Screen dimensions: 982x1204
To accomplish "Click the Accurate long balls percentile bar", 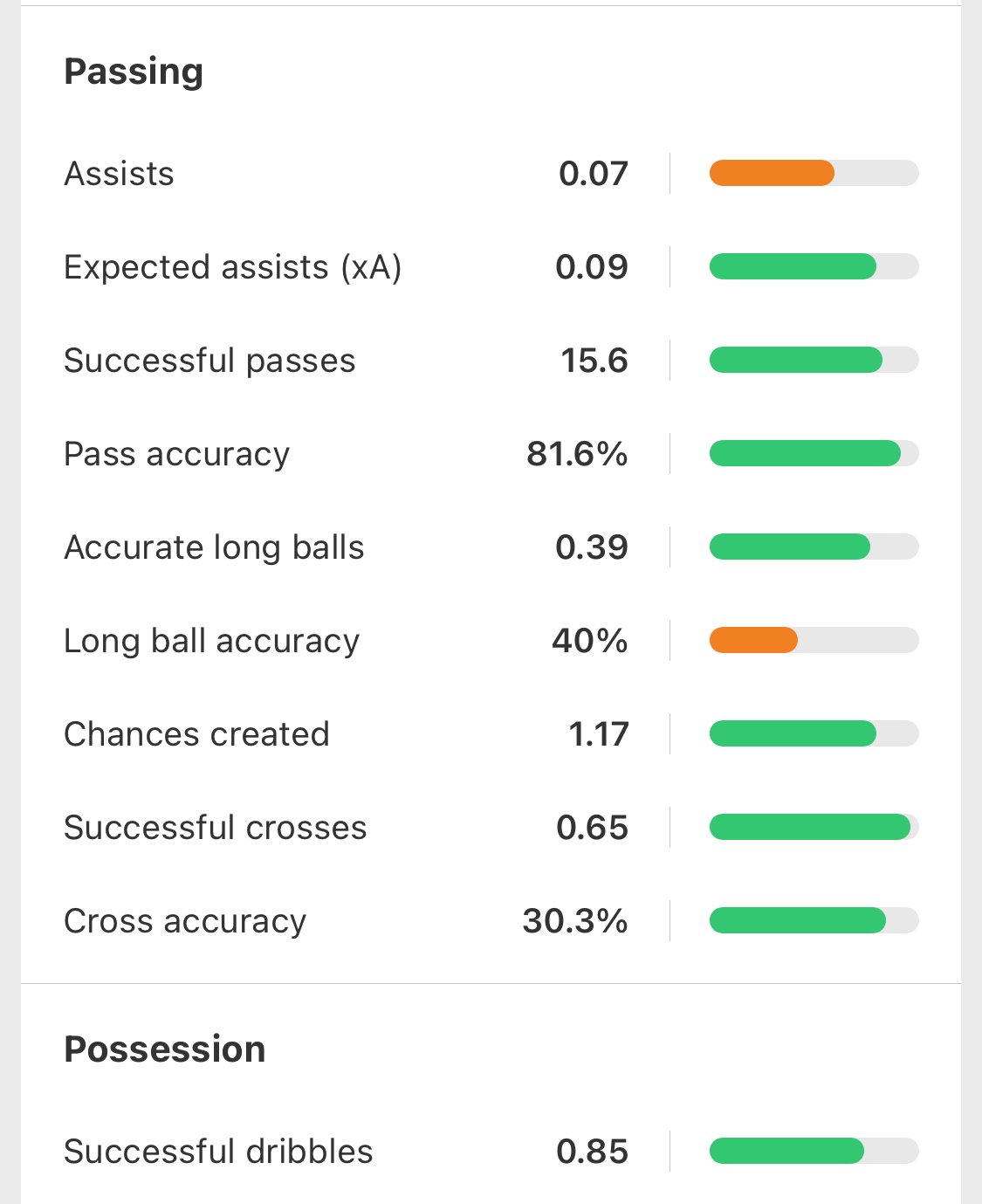I will [x=814, y=547].
